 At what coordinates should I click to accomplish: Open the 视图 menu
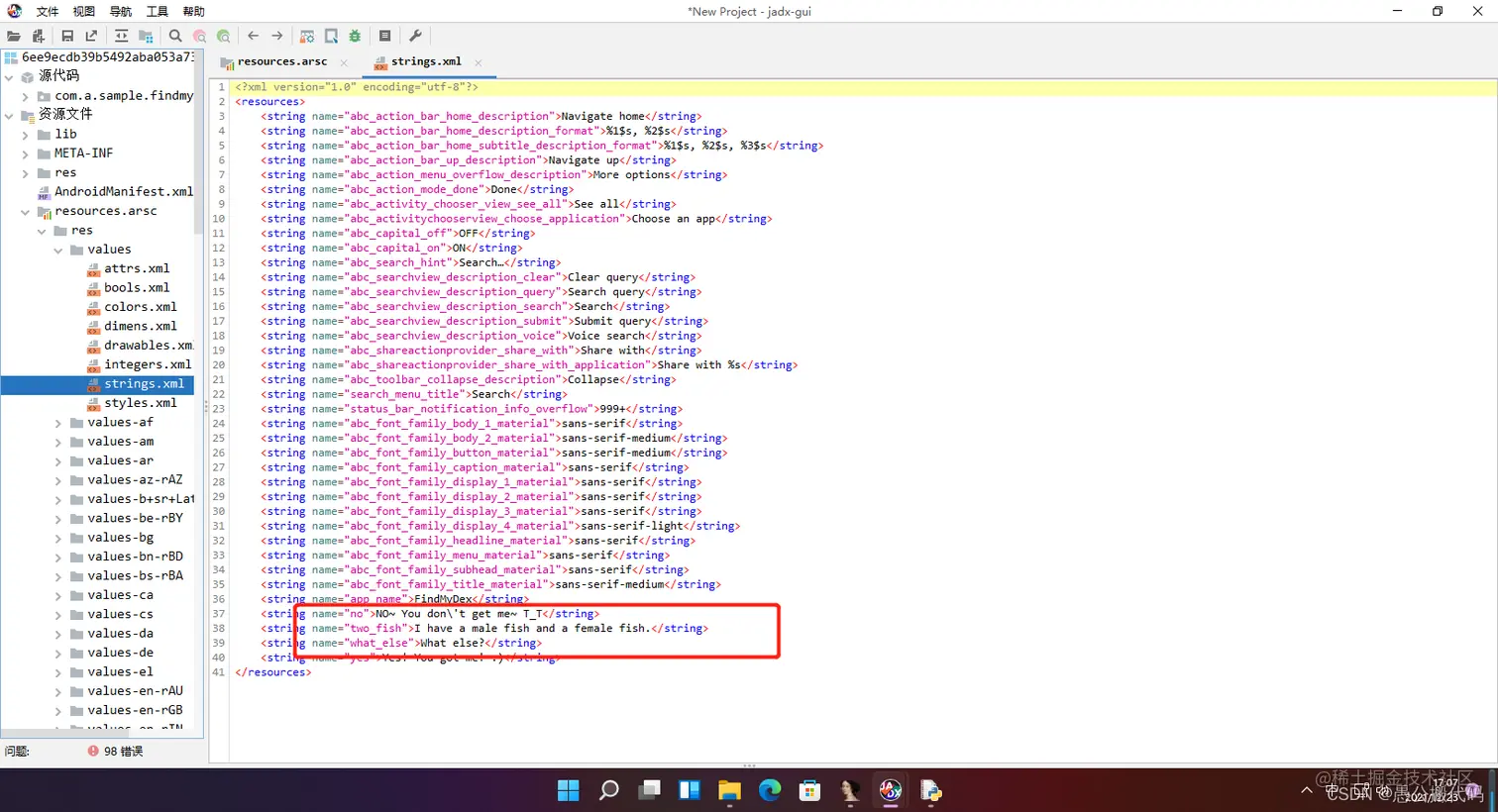(84, 12)
